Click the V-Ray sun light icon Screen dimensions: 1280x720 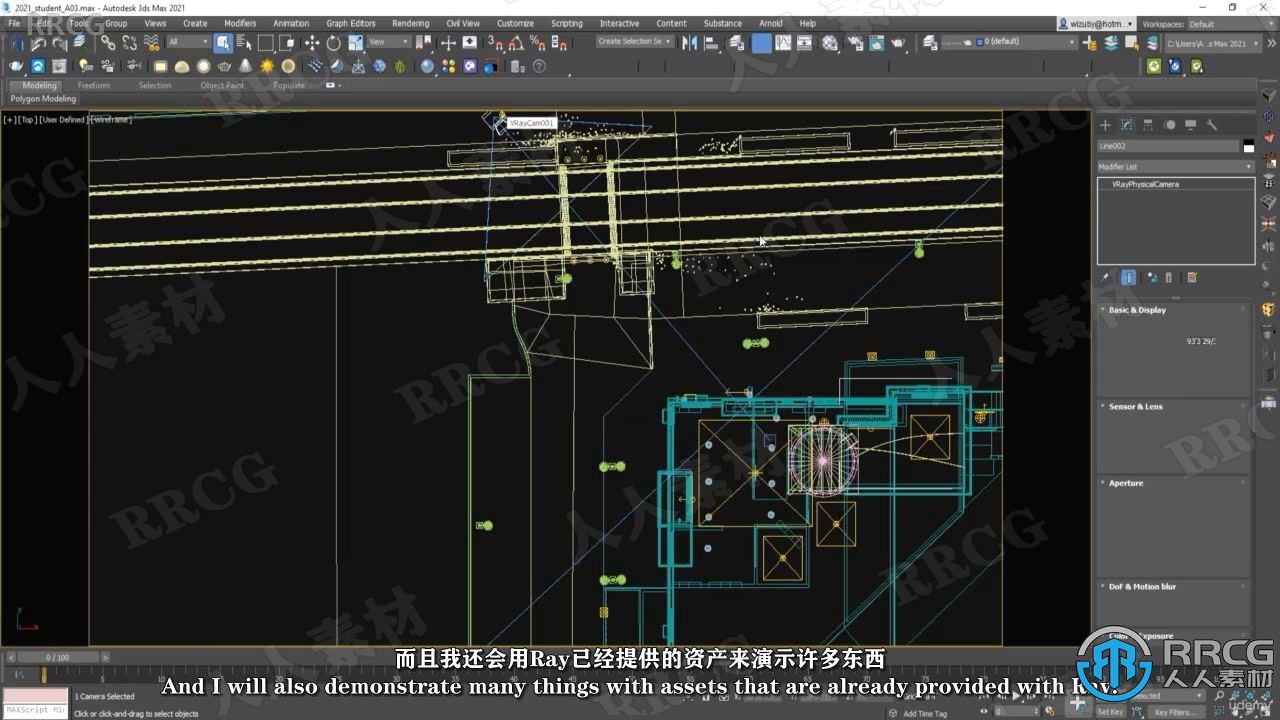(267, 66)
